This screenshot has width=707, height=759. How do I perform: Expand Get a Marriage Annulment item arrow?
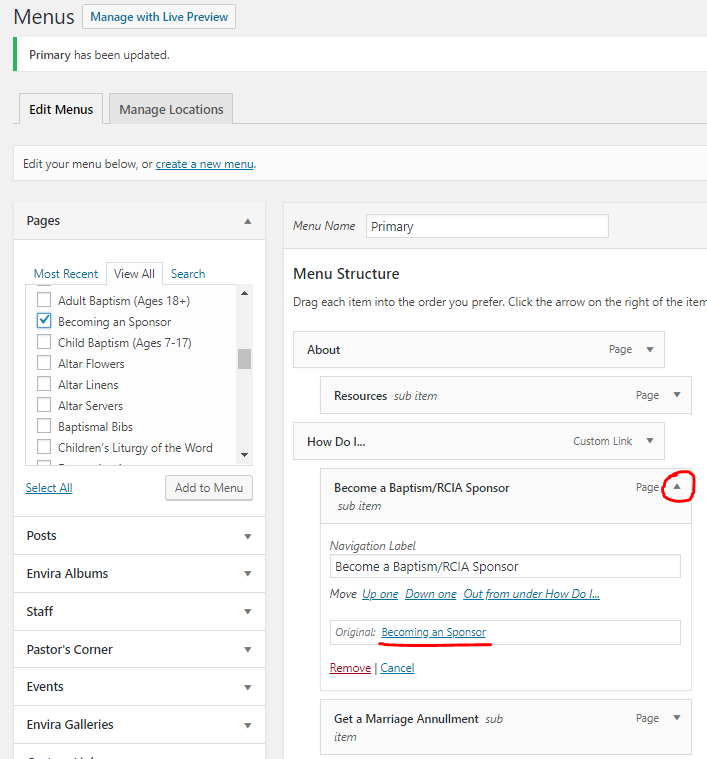677,718
